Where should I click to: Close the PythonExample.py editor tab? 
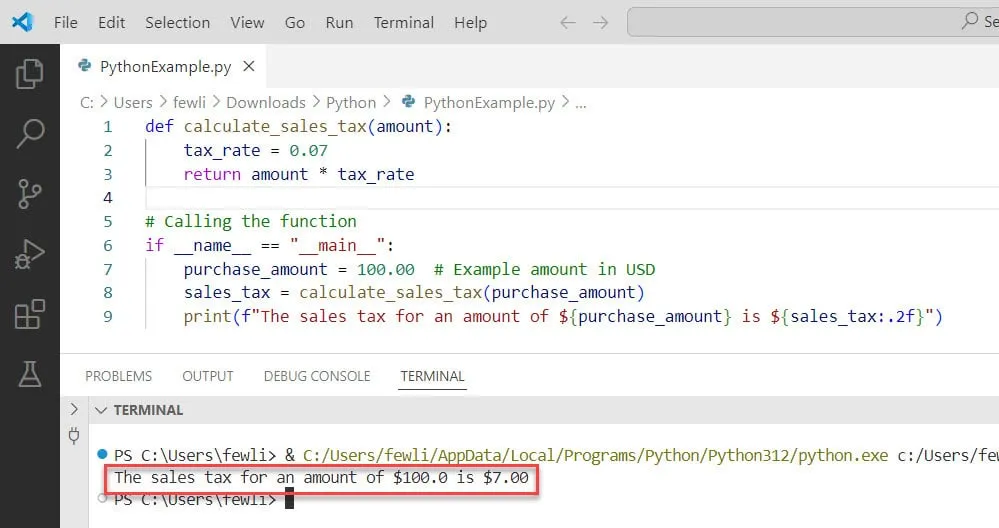click(x=249, y=67)
